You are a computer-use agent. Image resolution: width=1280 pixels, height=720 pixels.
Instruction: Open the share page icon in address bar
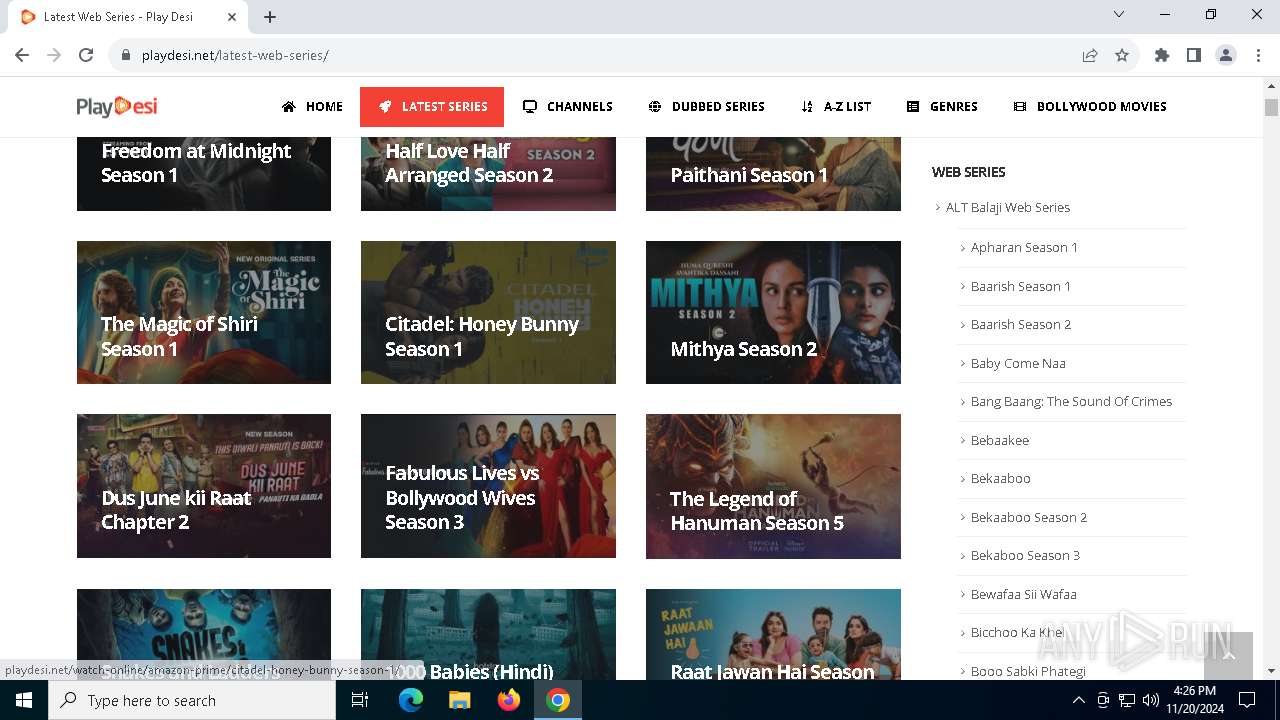pos(1090,55)
